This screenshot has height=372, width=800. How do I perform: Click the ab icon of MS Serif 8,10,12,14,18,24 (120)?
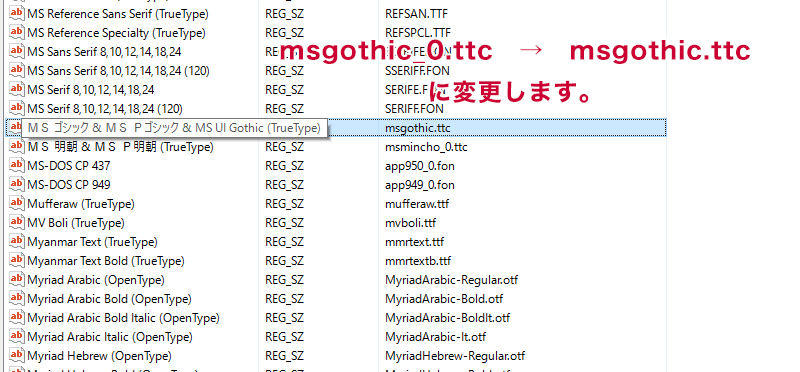pyautogui.click(x=17, y=109)
